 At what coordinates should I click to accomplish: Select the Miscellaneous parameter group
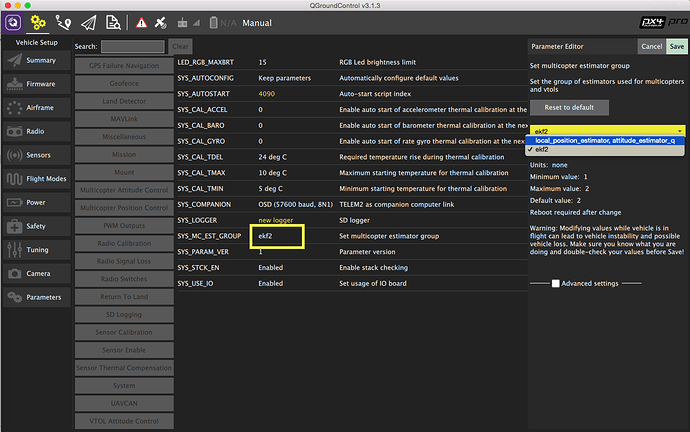[124, 137]
